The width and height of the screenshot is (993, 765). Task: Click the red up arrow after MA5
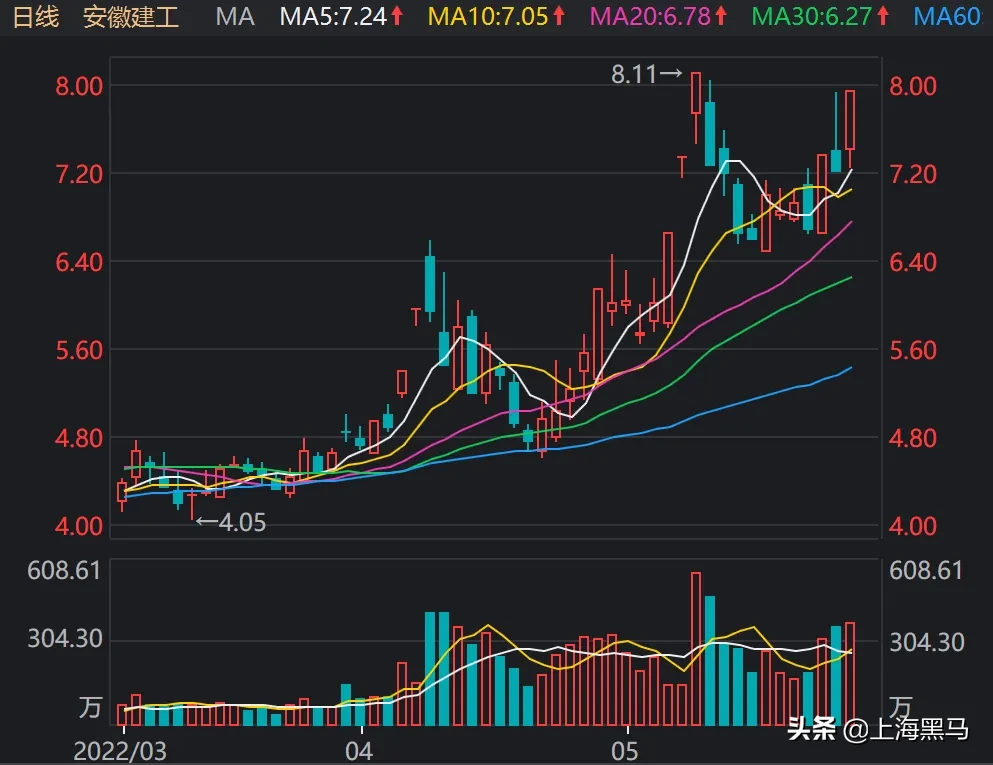[397, 16]
